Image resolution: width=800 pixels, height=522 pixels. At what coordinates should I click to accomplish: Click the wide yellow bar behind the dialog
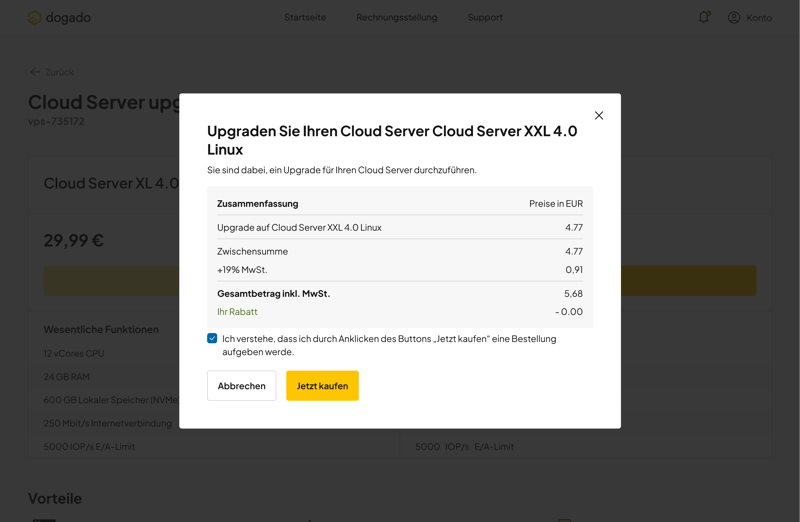(x=688, y=281)
